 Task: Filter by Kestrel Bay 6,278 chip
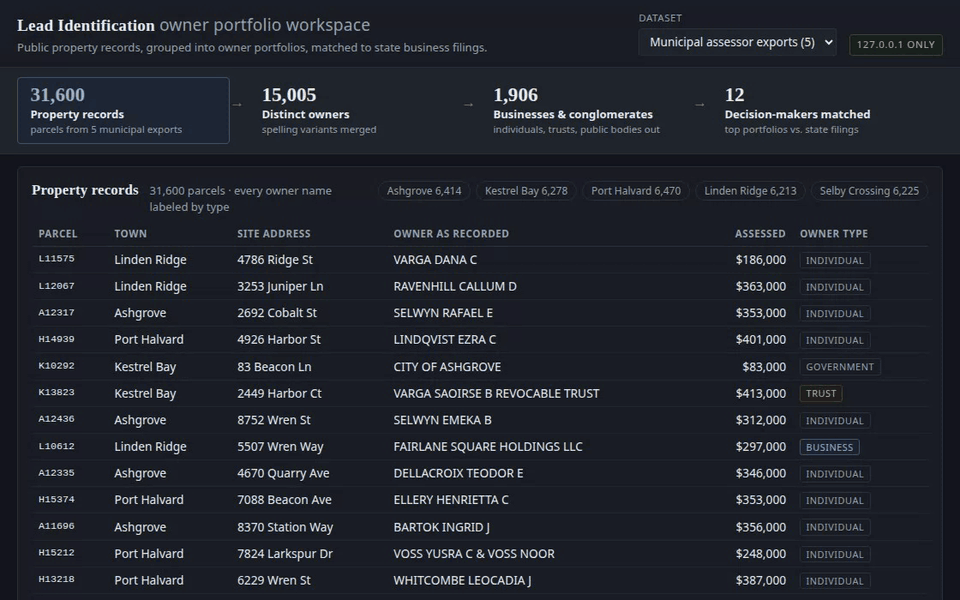pos(527,191)
